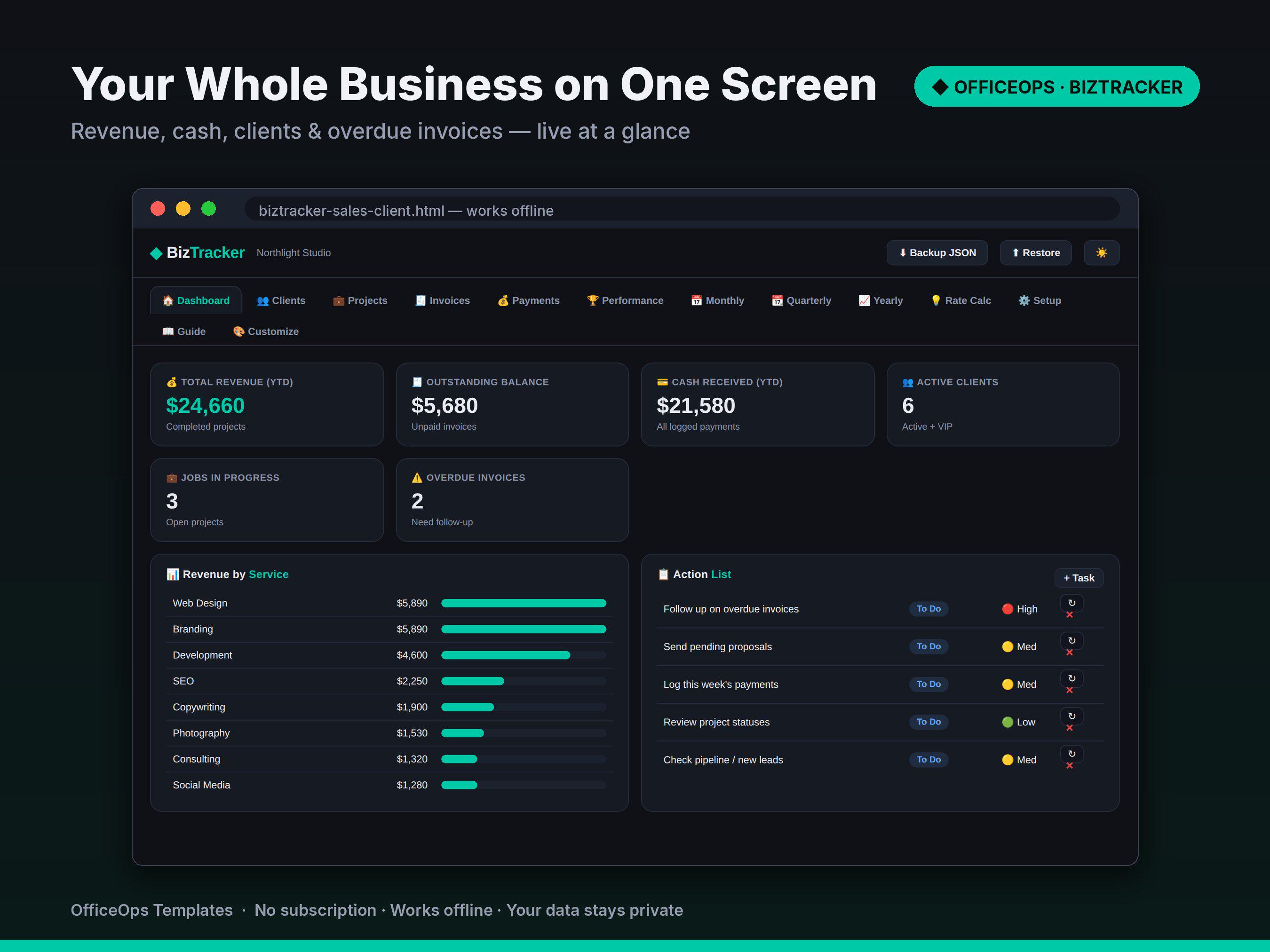
Task: Click the Outstanding Balance card
Action: click(x=512, y=405)
